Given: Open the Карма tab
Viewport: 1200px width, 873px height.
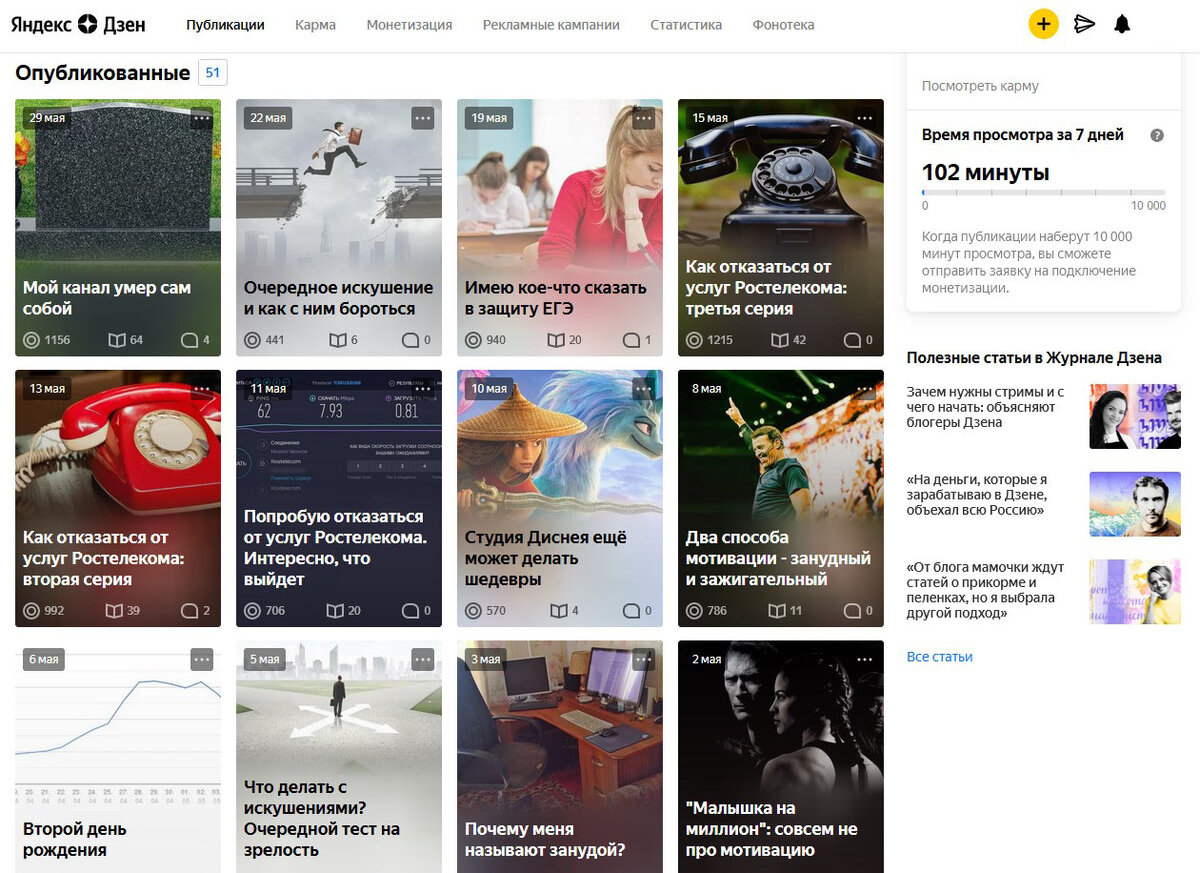Looking at the screenshot, I should (315, 25).
